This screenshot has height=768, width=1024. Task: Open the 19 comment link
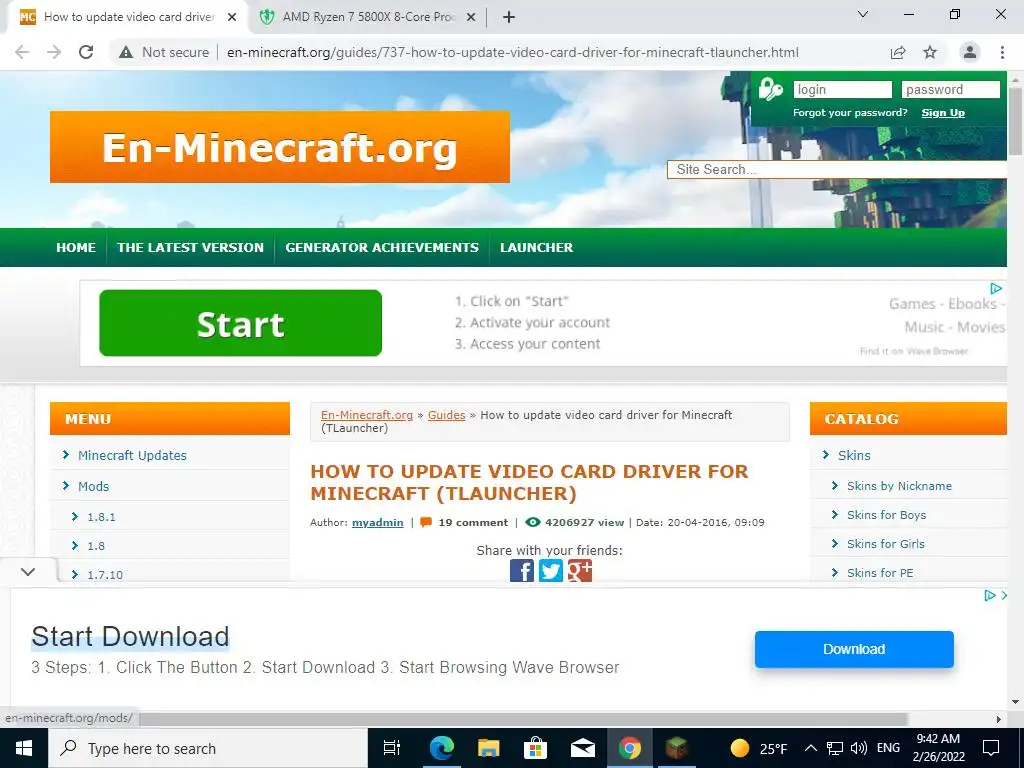coord(473,522)
